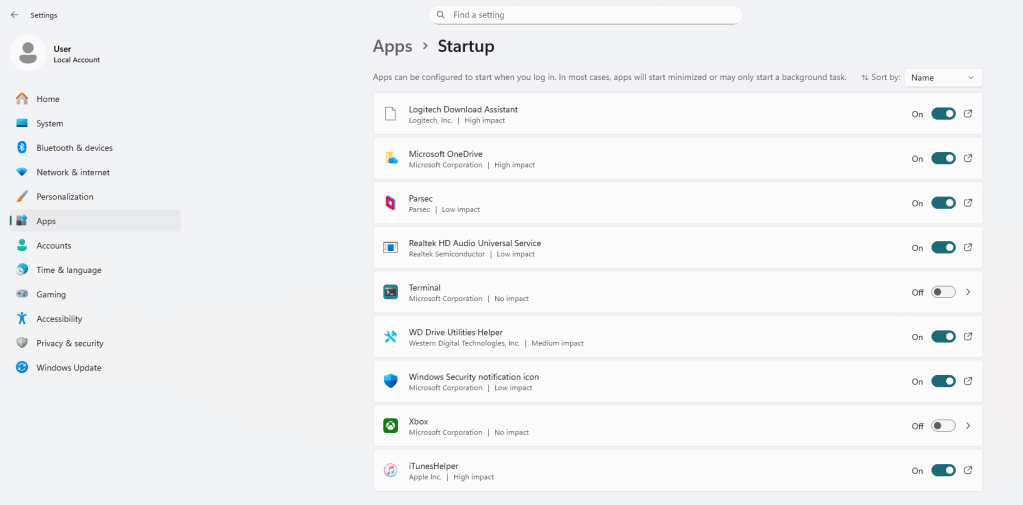The height and width of the screenshot is (505, 1023).
Task: Click the Realtek HD Audio icon
Action: click(x=390, y=247)
